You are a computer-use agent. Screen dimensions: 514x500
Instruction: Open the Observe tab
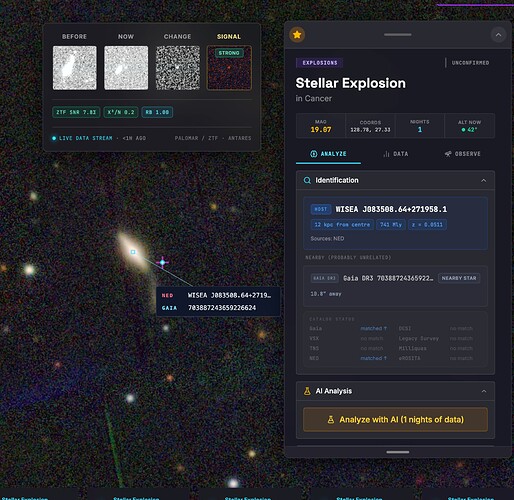click(462, 154)
